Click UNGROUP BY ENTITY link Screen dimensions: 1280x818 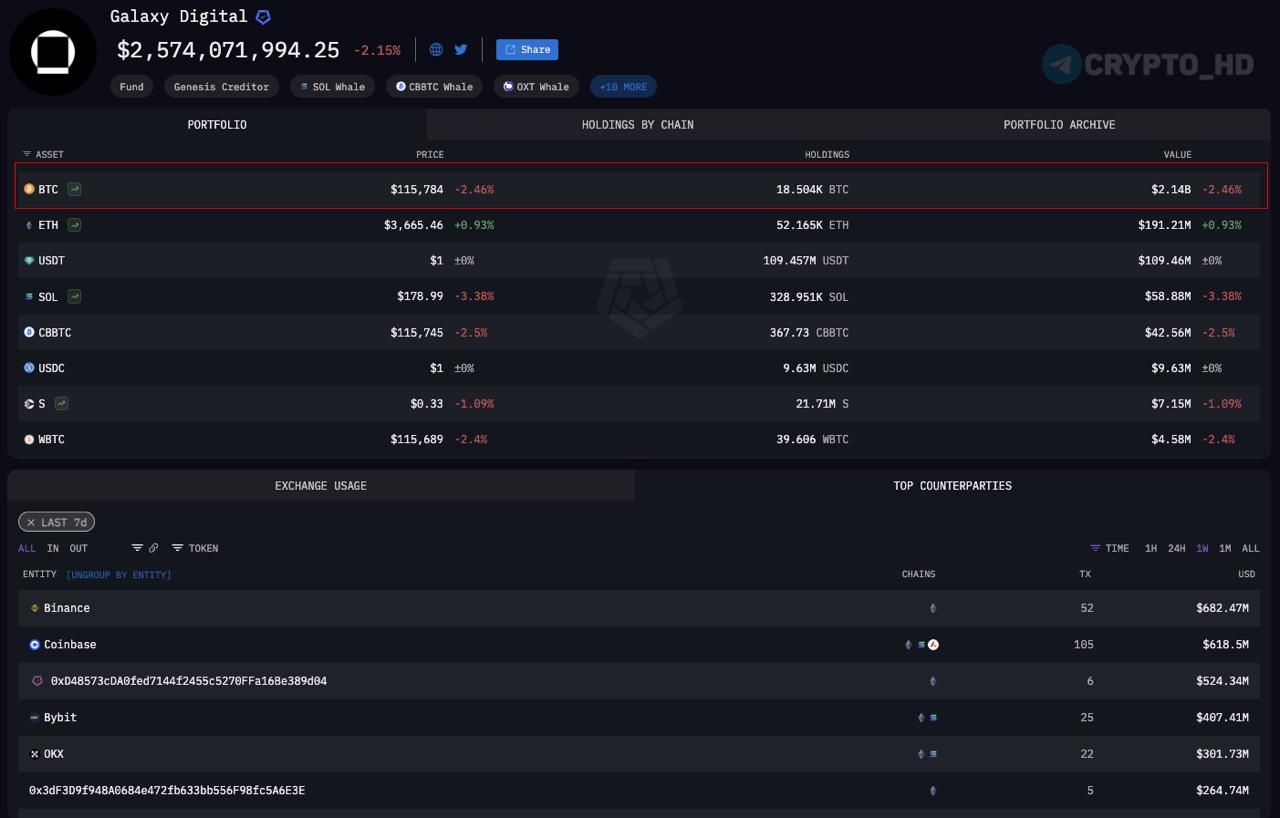pyautogui.click(x=119, y=575)
